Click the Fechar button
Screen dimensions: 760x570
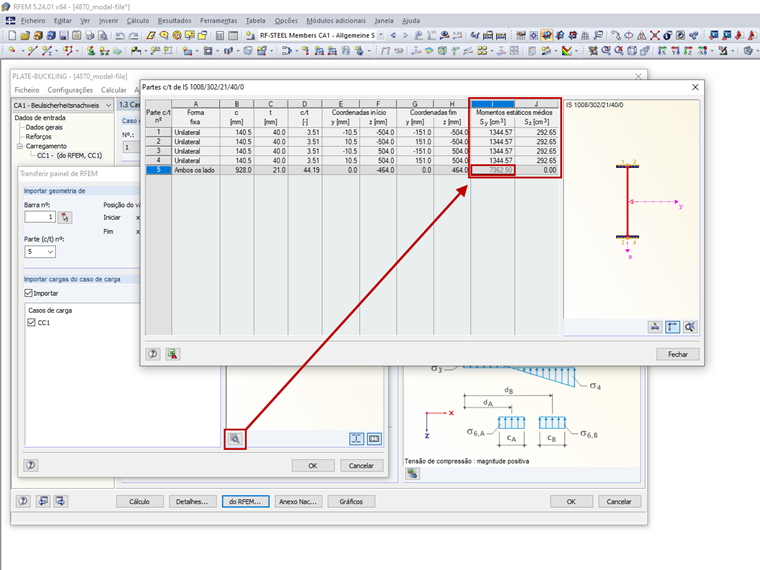coord(678,354)
